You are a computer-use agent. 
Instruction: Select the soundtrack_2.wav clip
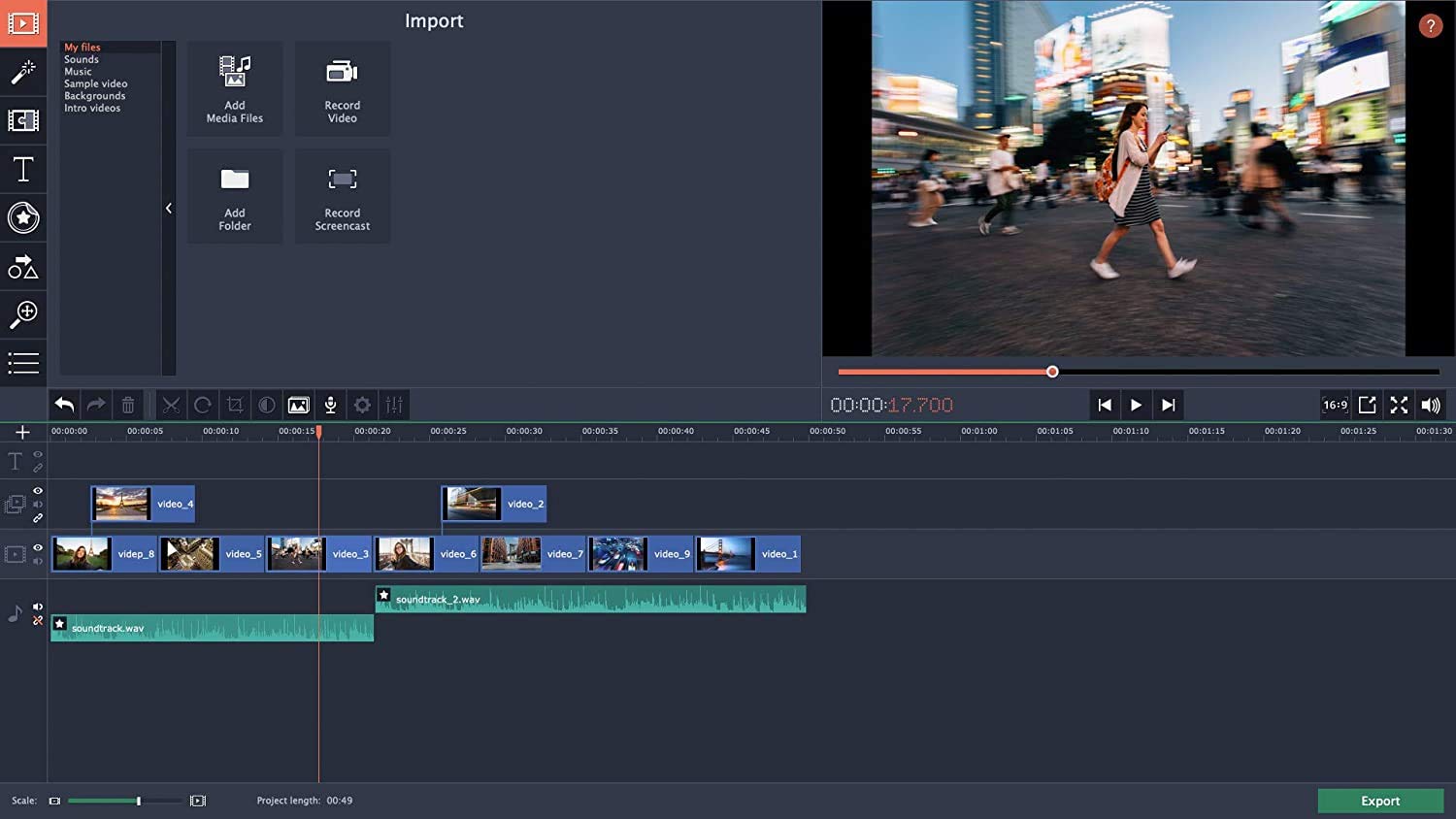point(590,599)
